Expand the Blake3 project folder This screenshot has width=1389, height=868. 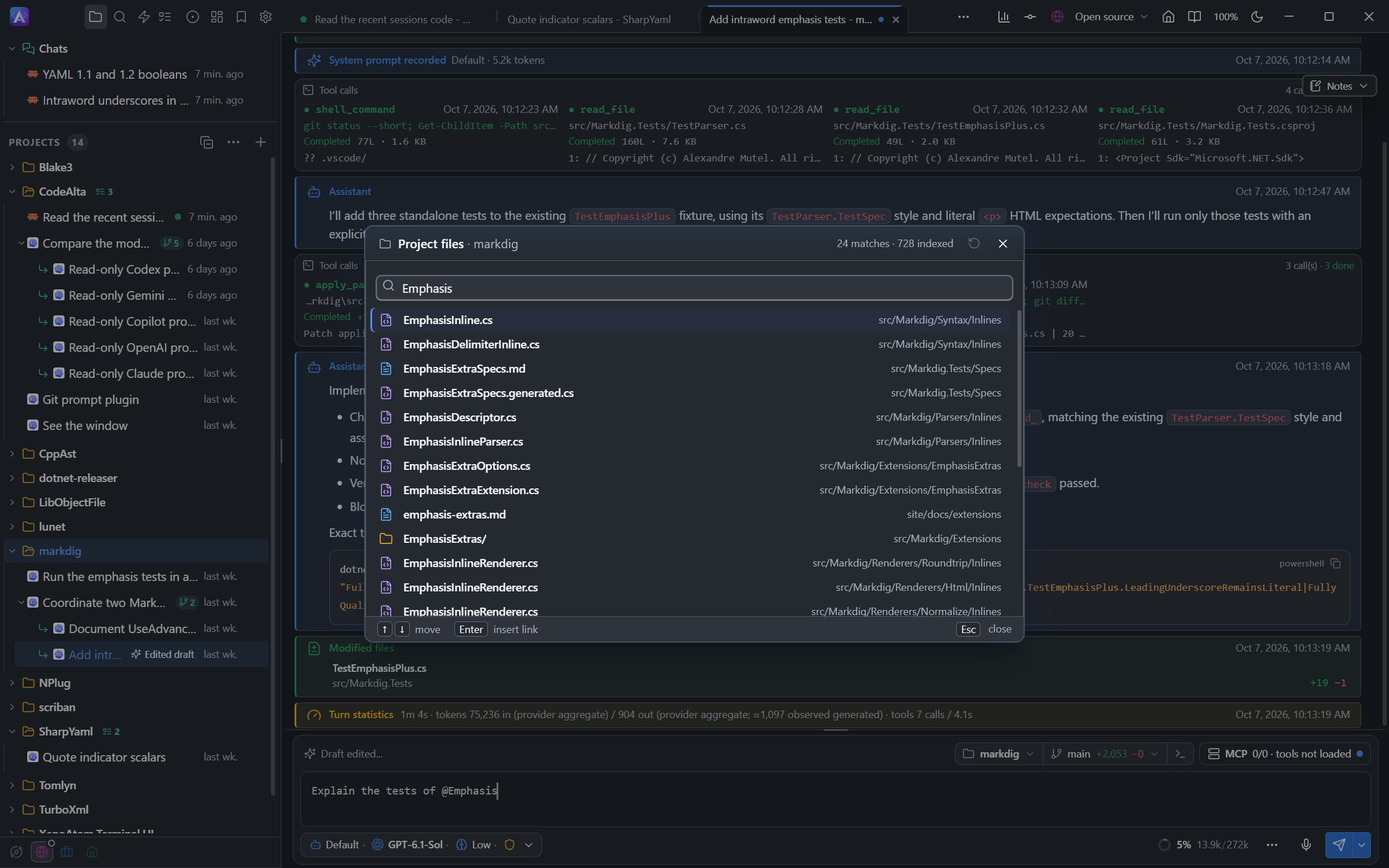point(12,167)
